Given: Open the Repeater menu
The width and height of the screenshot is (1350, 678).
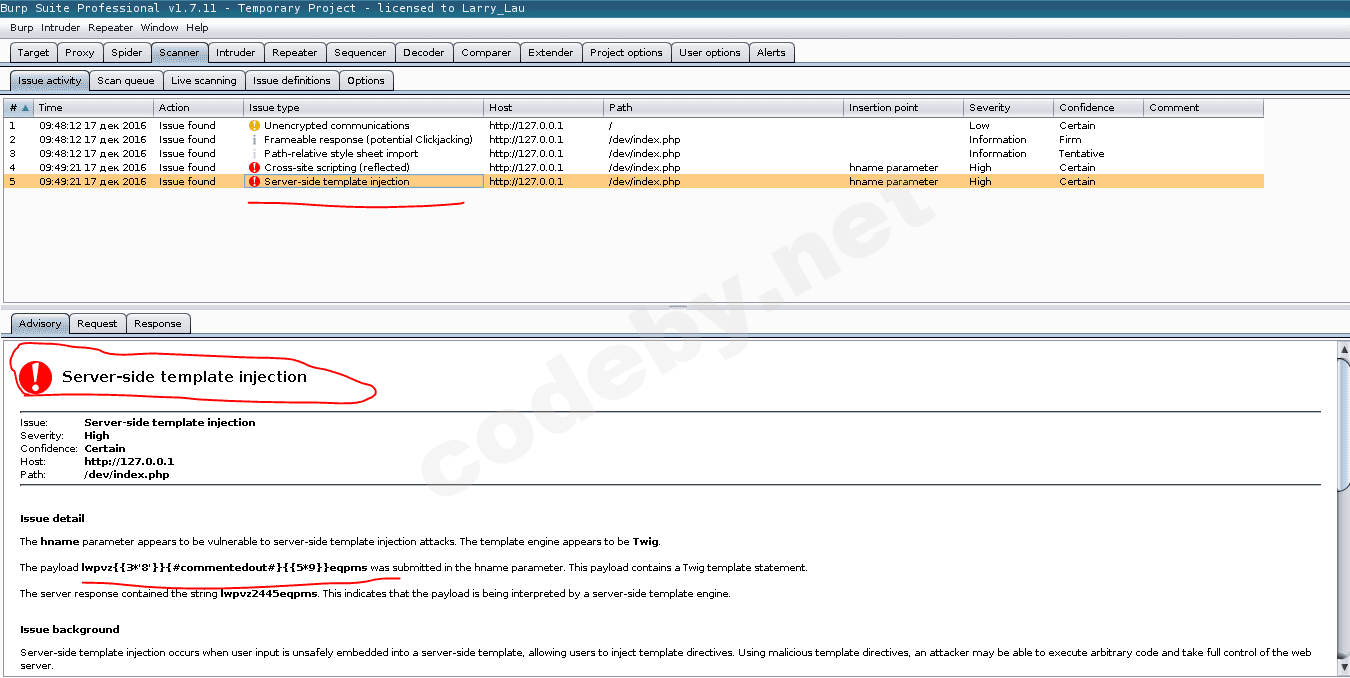Looking at the screenshot, I should pyautogui.click(x=110, y=28).
